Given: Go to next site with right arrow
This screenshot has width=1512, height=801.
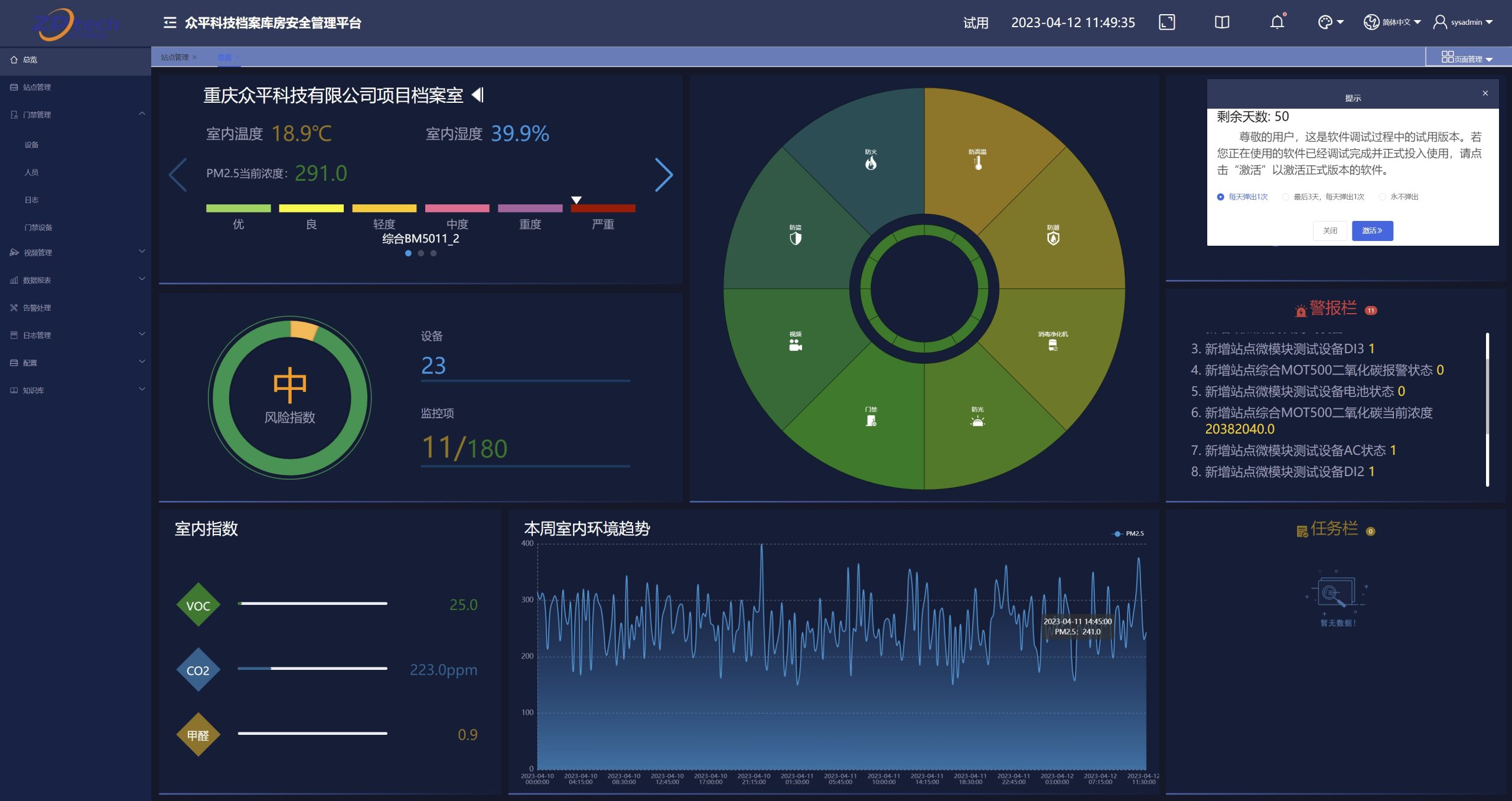Looking at the screenshot, I should (x=664, y=175).
